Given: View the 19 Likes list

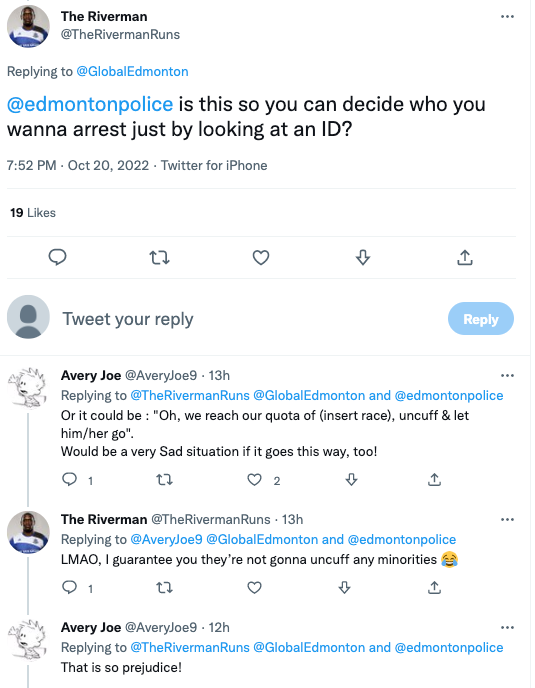Looking at the screenshot, I should [33, 213].
